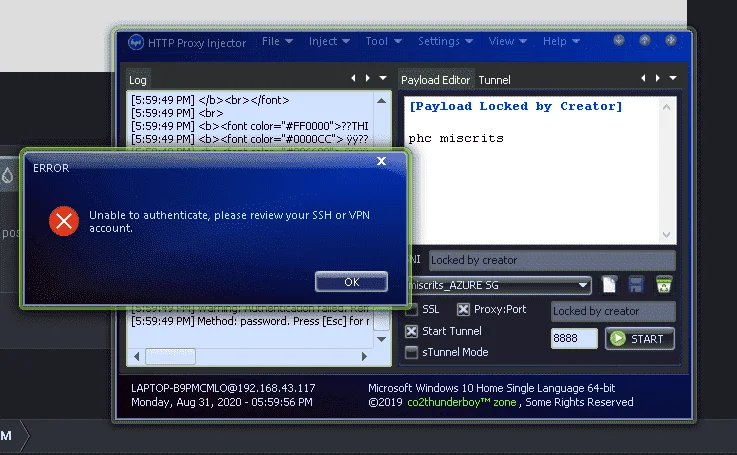The image size is (737, 455).
Task: Close the ERROR dialog with the X
Action: coord(382,161)
